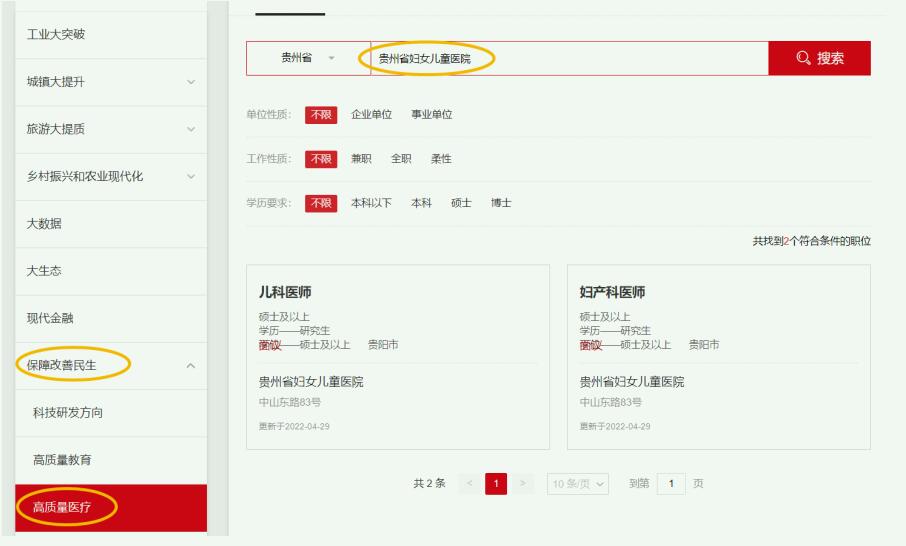Click the next page arrow in pagination
Viewport: 906px width, 546px height.
pos(523,484)
